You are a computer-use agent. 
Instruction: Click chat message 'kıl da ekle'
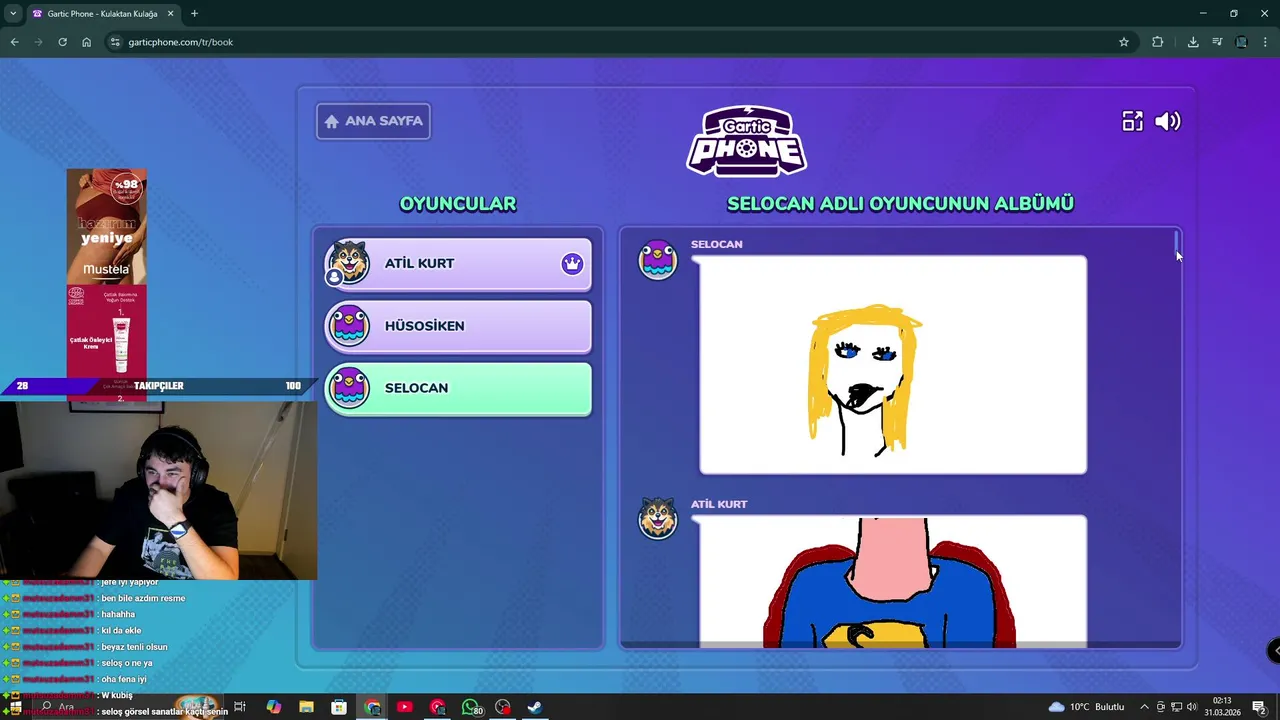click(x=121, y=630)
